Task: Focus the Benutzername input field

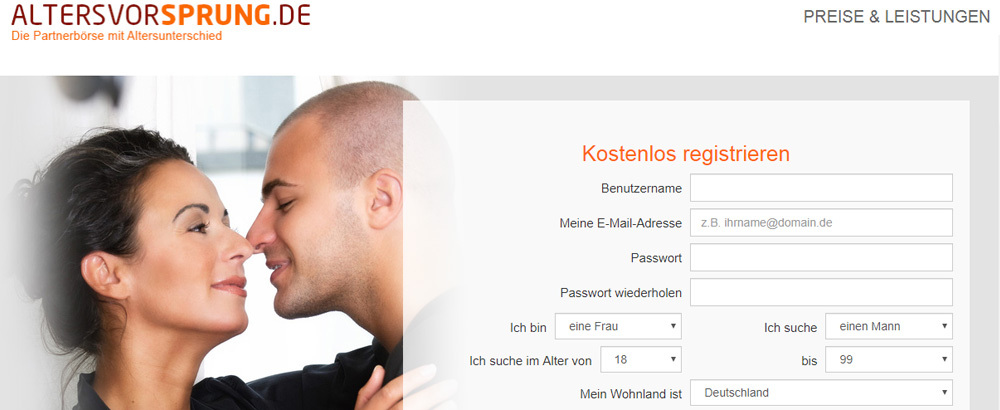Action: [821, 188]
